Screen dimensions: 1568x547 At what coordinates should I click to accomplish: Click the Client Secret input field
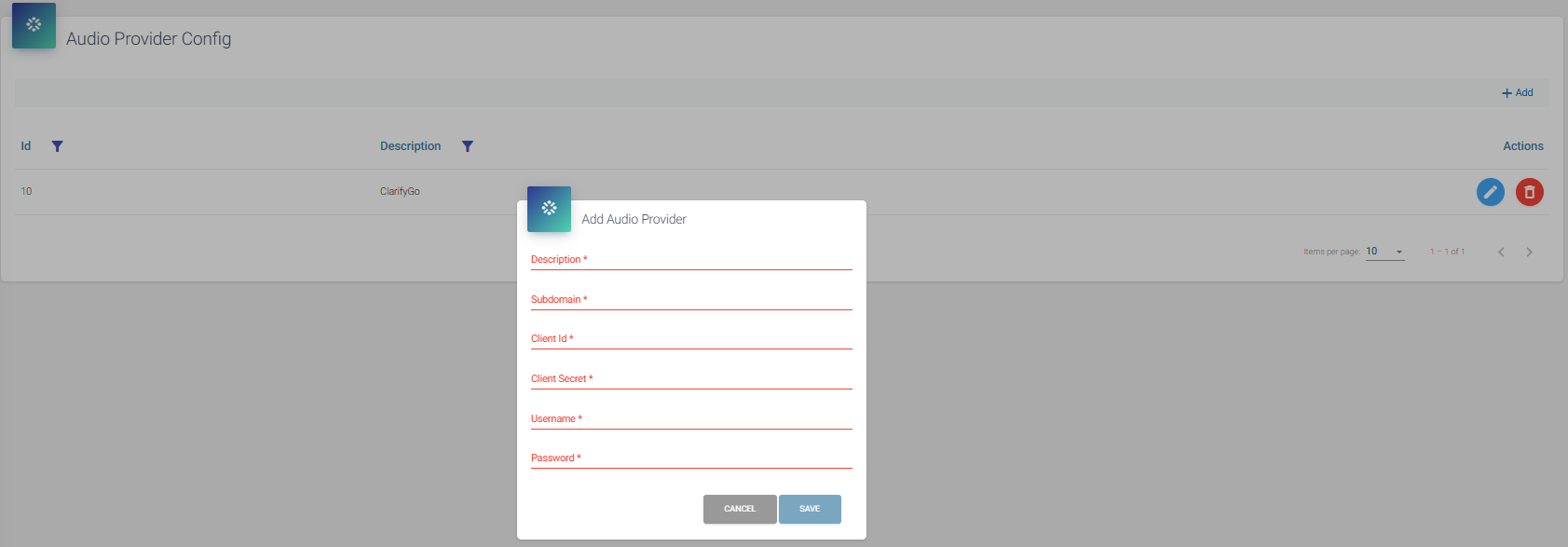(691, 379)
